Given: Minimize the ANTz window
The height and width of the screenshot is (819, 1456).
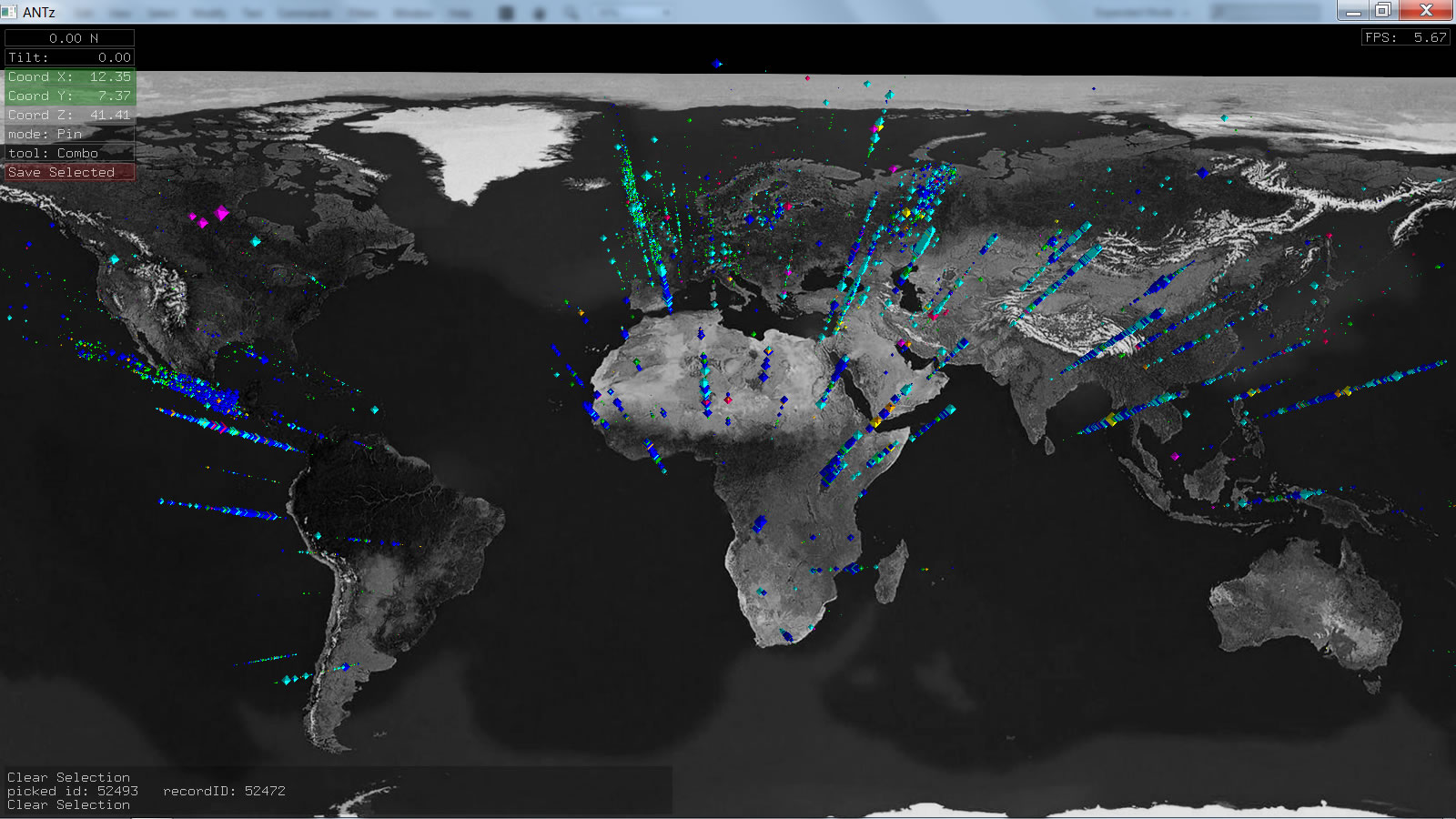Looking at the screenshot, I should pos(1353,11).
